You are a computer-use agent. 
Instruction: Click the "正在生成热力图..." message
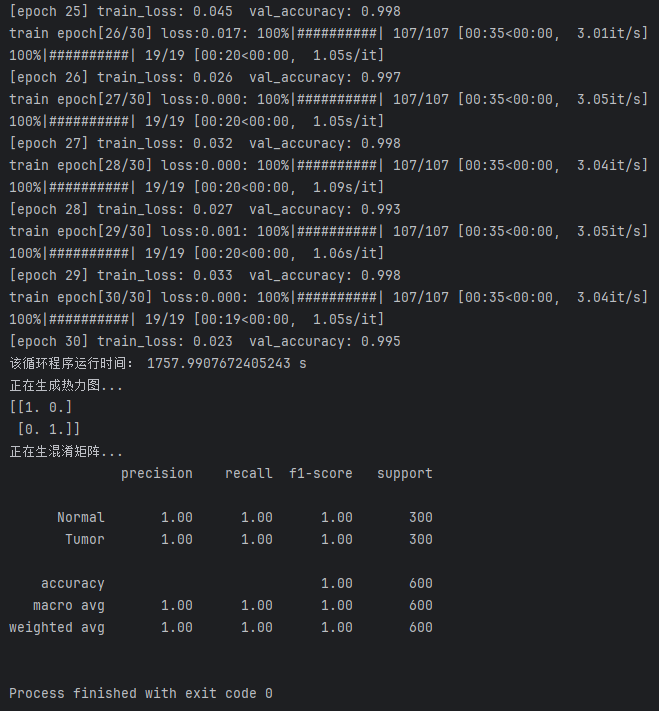[x=66, y=385]
